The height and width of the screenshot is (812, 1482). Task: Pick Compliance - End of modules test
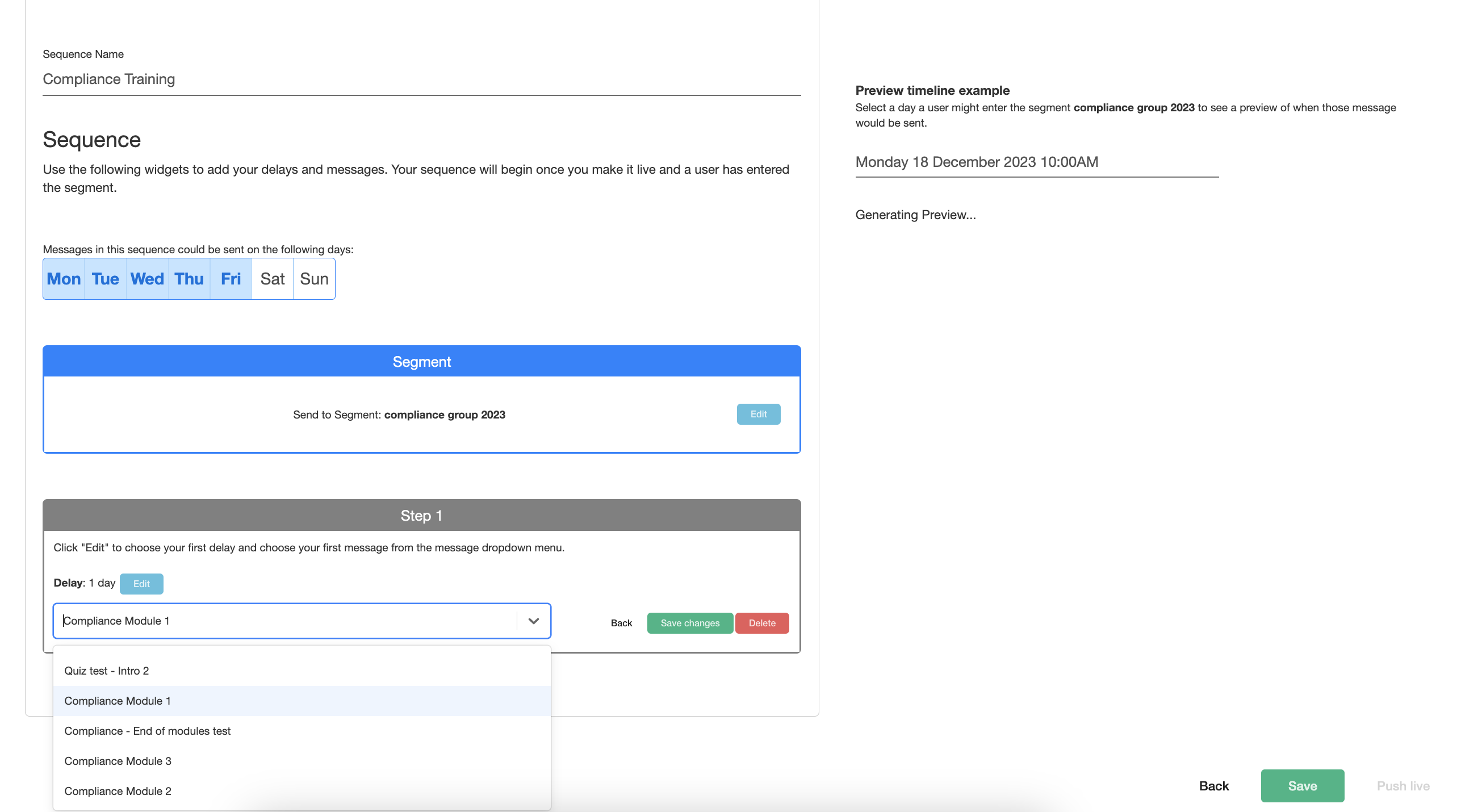coord(147,731)
